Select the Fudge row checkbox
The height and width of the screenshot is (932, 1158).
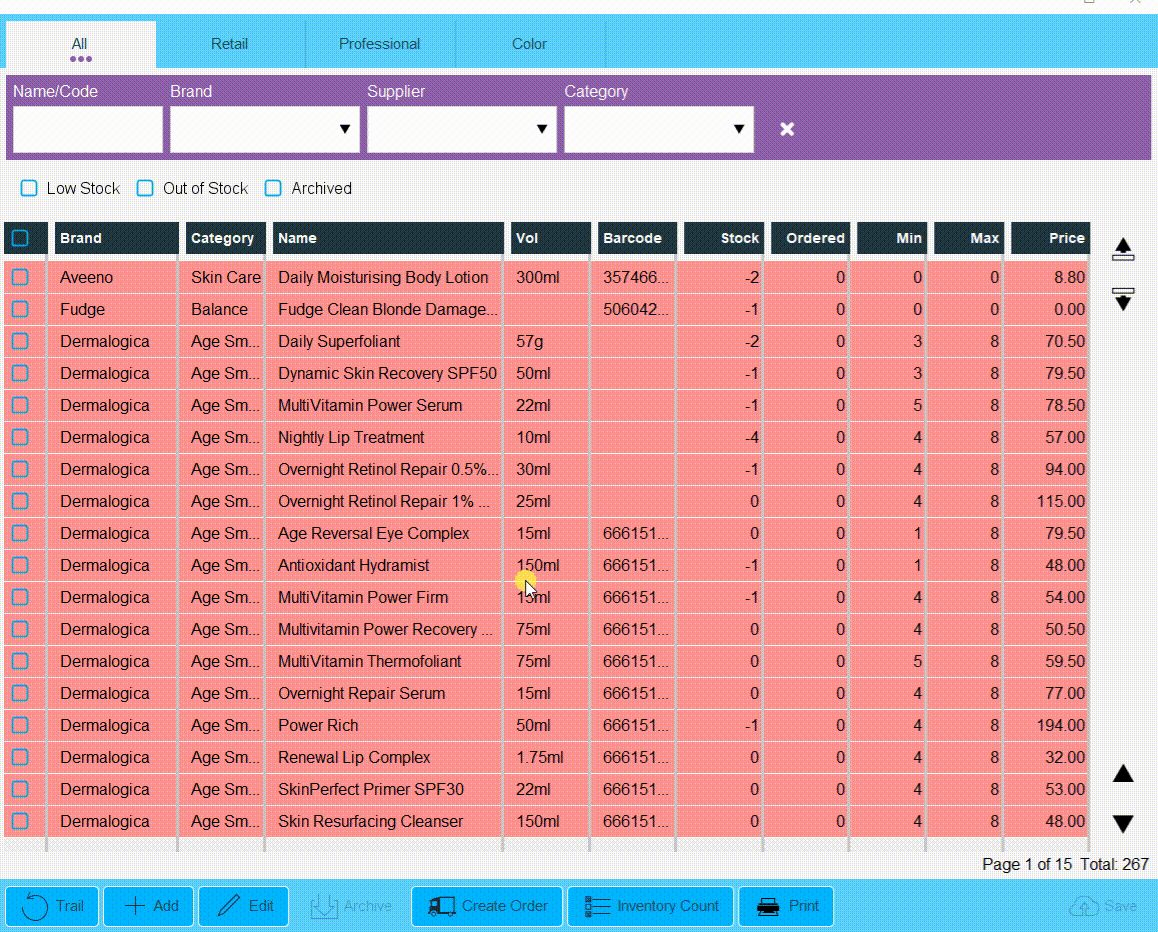coord(20,309)
